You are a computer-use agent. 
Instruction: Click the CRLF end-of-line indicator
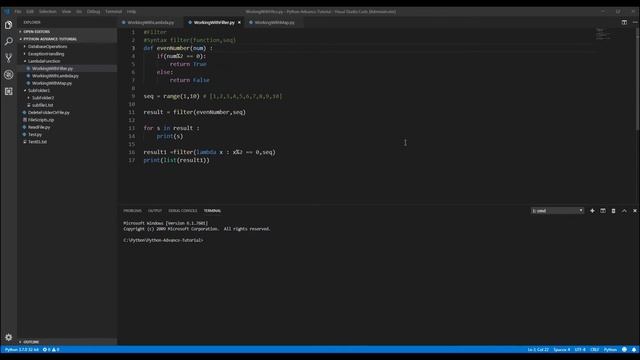pos(595,349)
